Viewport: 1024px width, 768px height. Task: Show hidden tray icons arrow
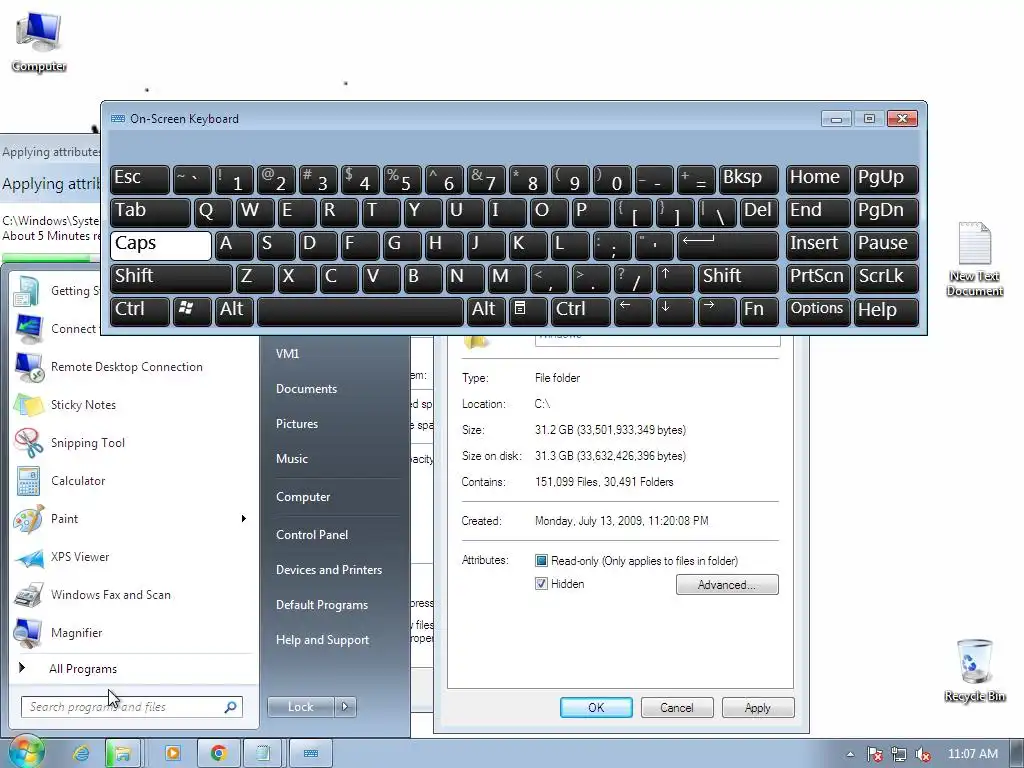[x=850, y=754]
